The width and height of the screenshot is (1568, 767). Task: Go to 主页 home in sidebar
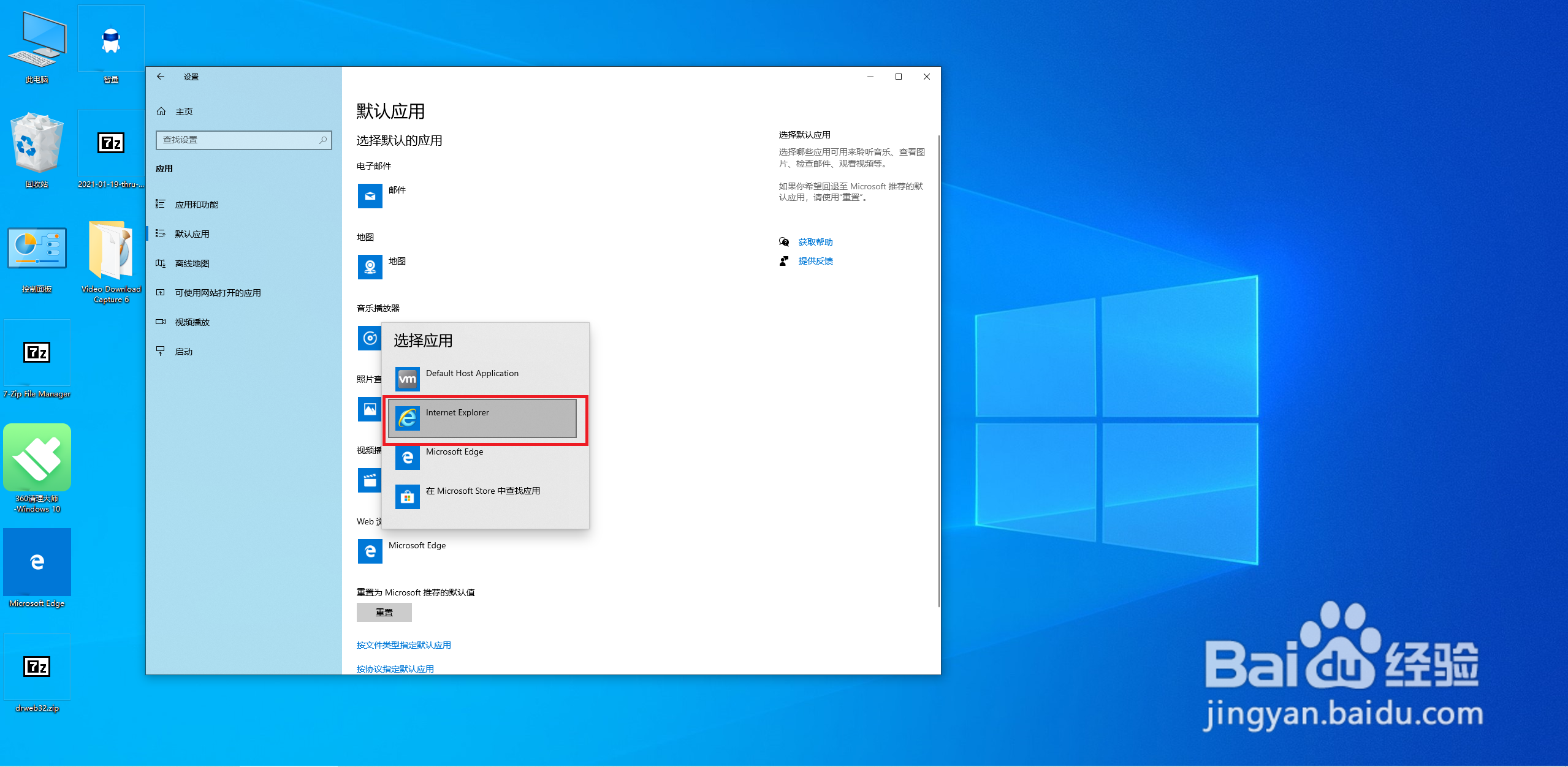click(184, 111)
